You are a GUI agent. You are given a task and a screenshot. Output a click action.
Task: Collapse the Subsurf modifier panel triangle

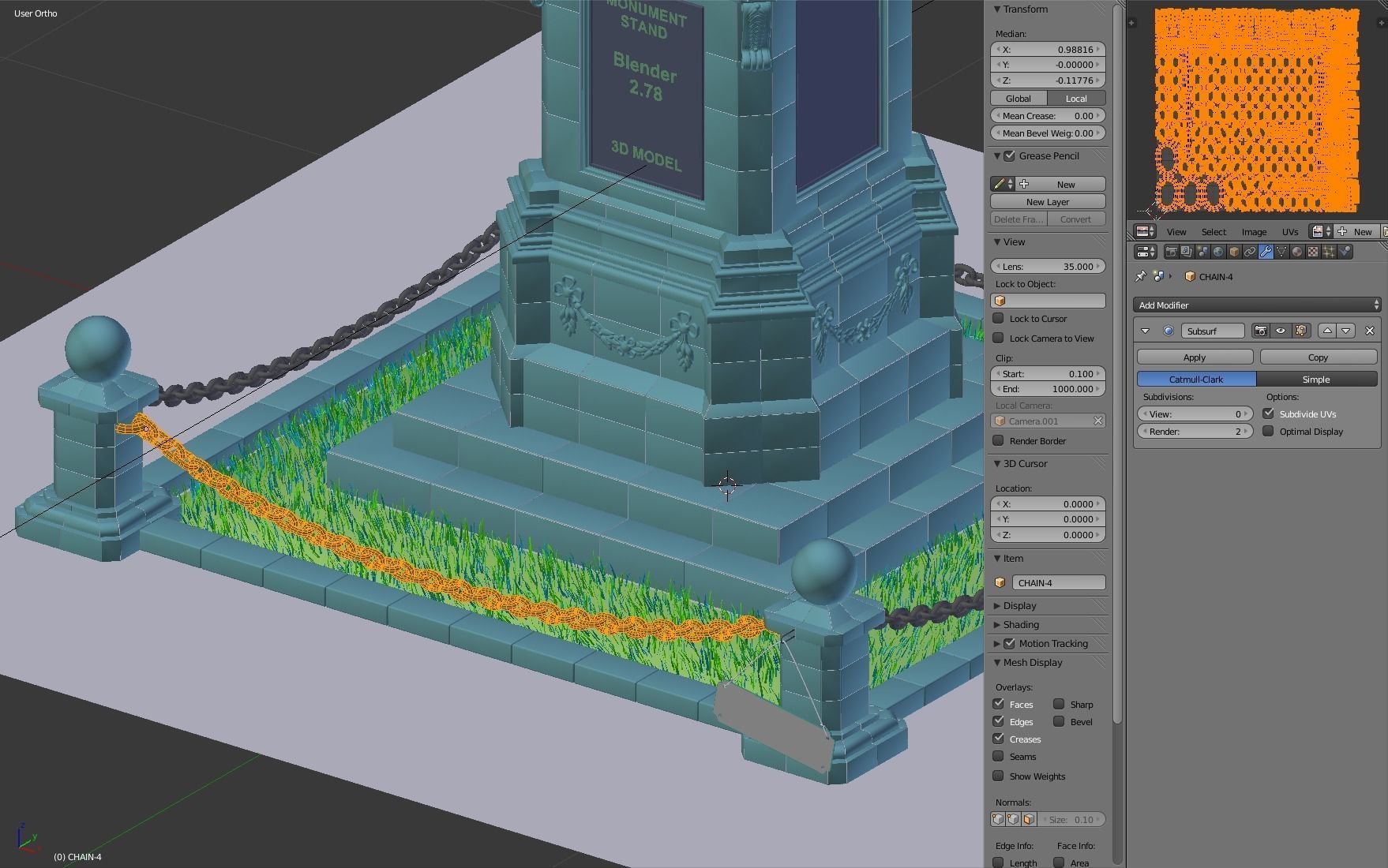pos(1145,331)
